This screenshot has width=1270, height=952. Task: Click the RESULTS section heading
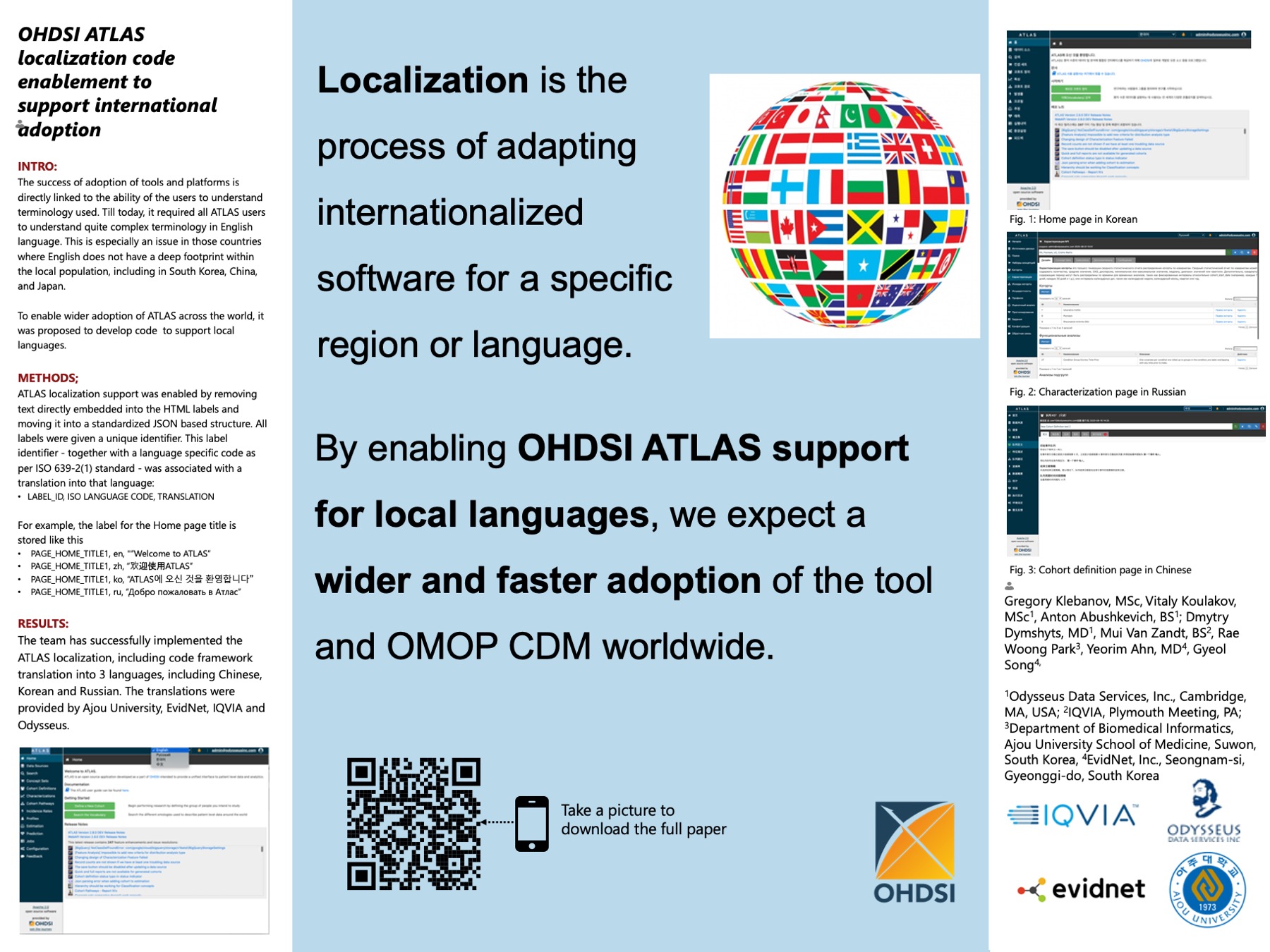tap(43, 623)
